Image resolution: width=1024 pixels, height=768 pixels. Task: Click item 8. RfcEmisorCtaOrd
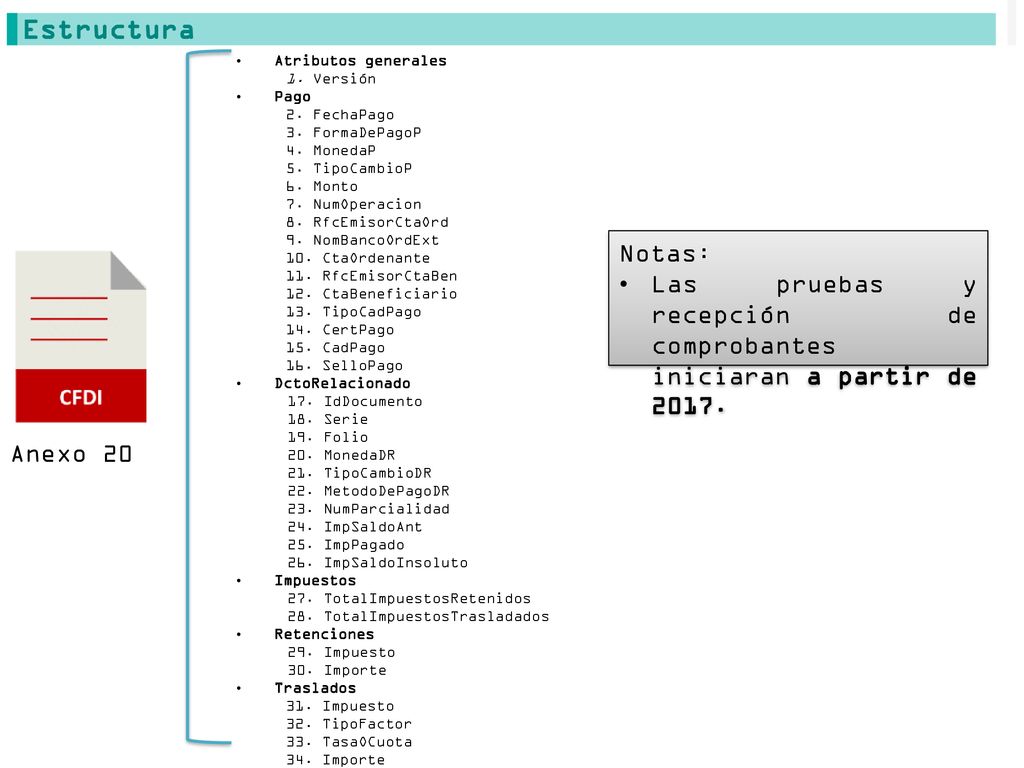[368, 223]
